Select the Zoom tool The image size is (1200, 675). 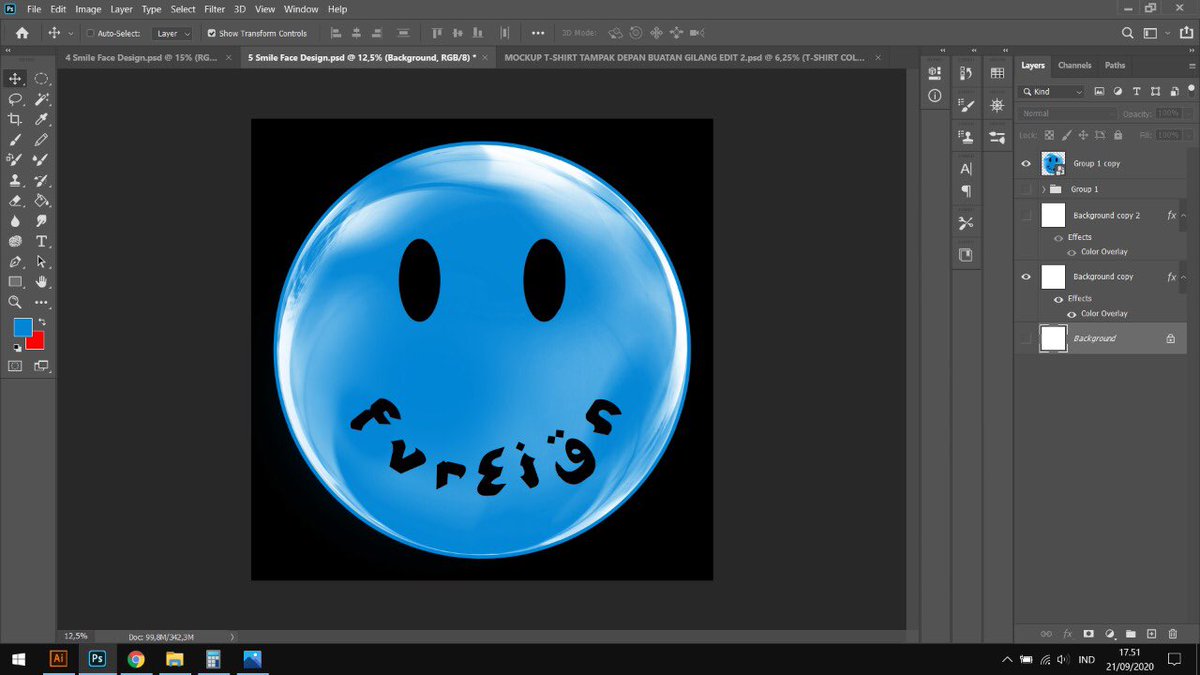[x=15, y=302]
